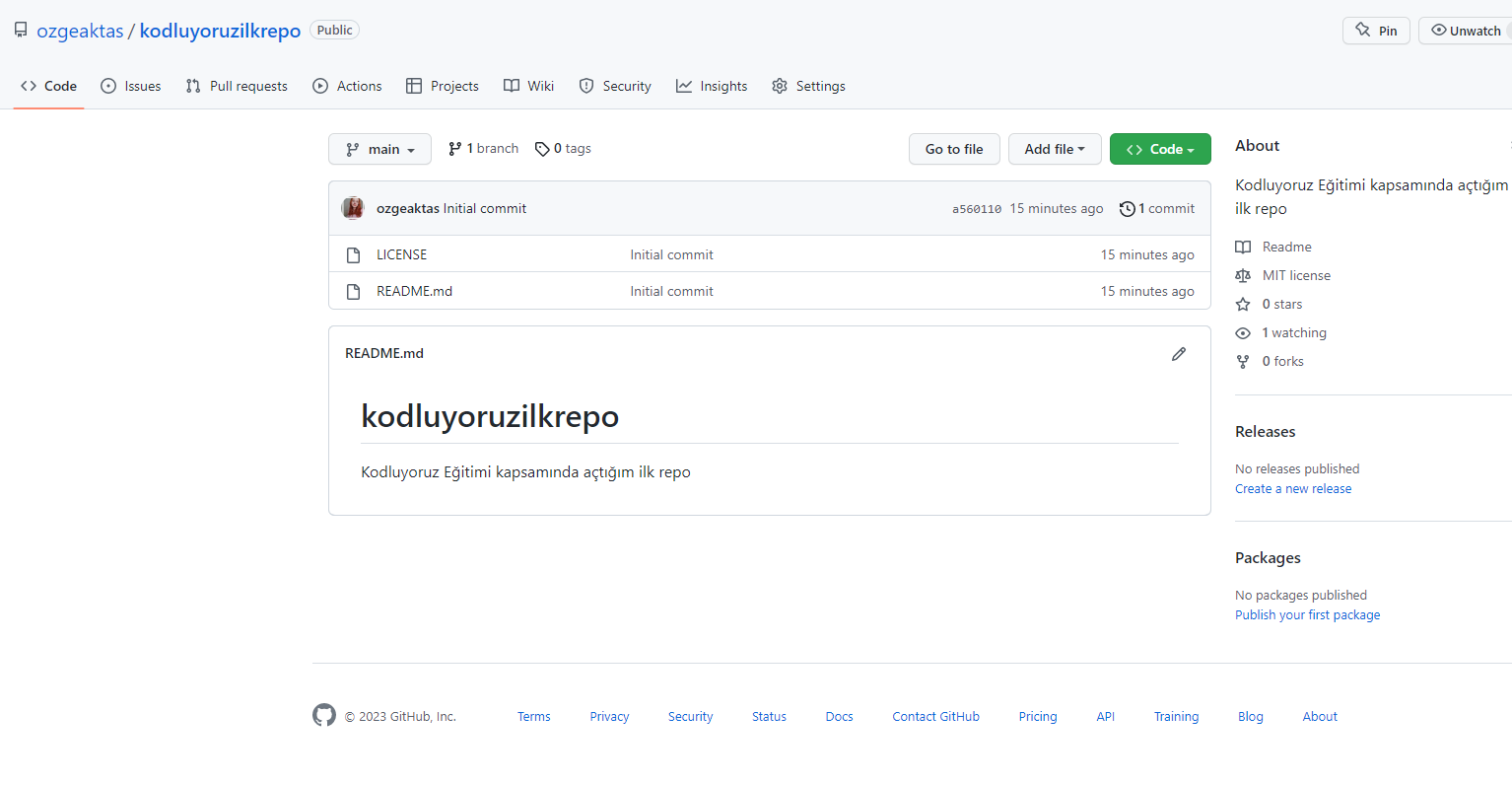
Task: Click the eye icon next to 1 watching
Action: coord(1243,332)
